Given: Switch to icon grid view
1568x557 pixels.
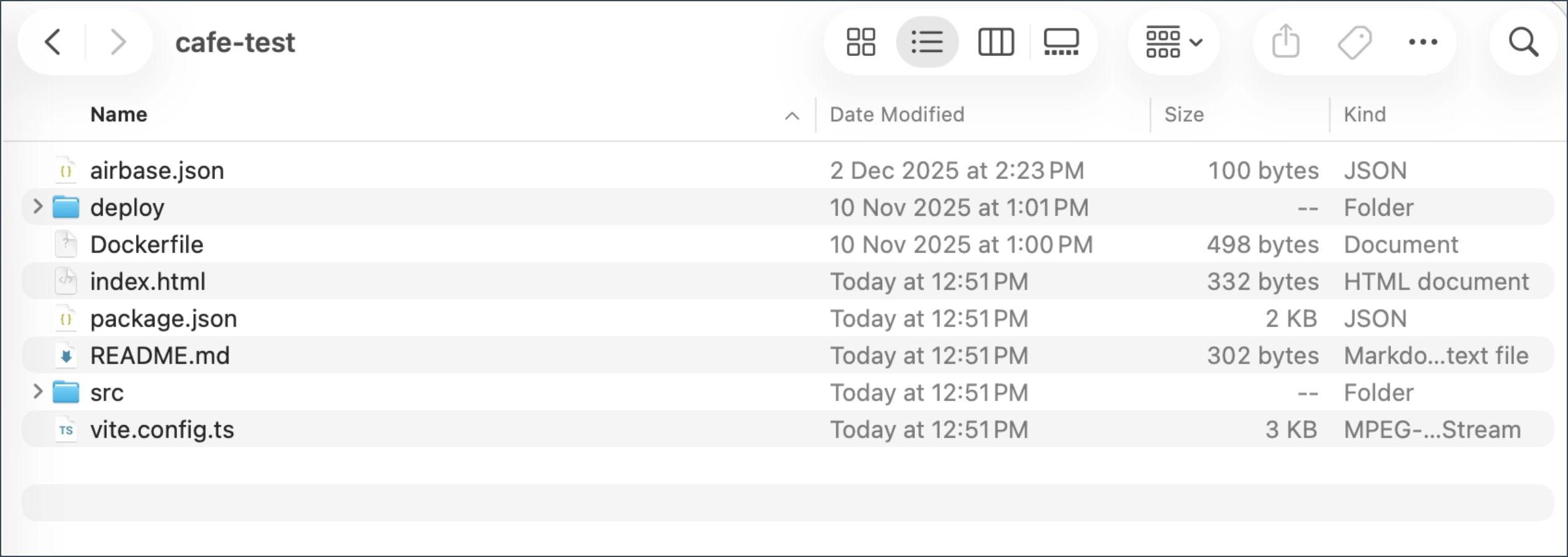Looking at the screenshot, I should (x=861, y=42).
